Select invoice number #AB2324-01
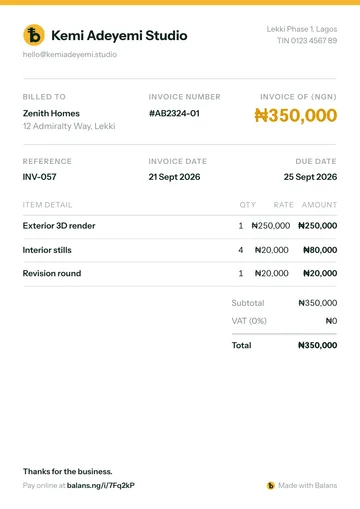The width and height of the screenshot is (360, 509). (x=174, y=113)
